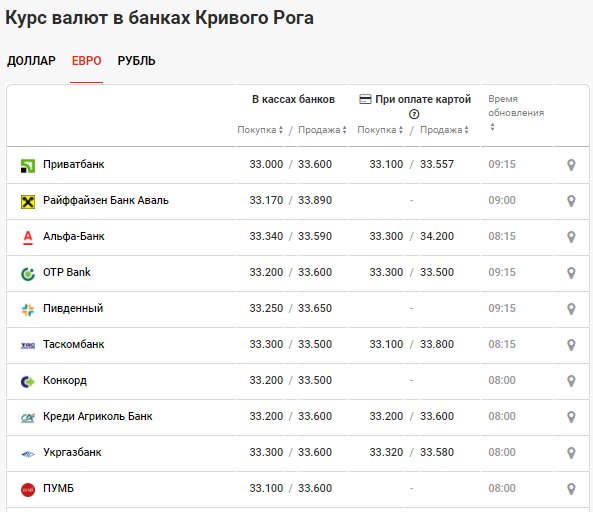The width and height of the screenshot is (593, 512).
Task: Click Таскомбанк card sell rate 33.800
Action: 437,344
